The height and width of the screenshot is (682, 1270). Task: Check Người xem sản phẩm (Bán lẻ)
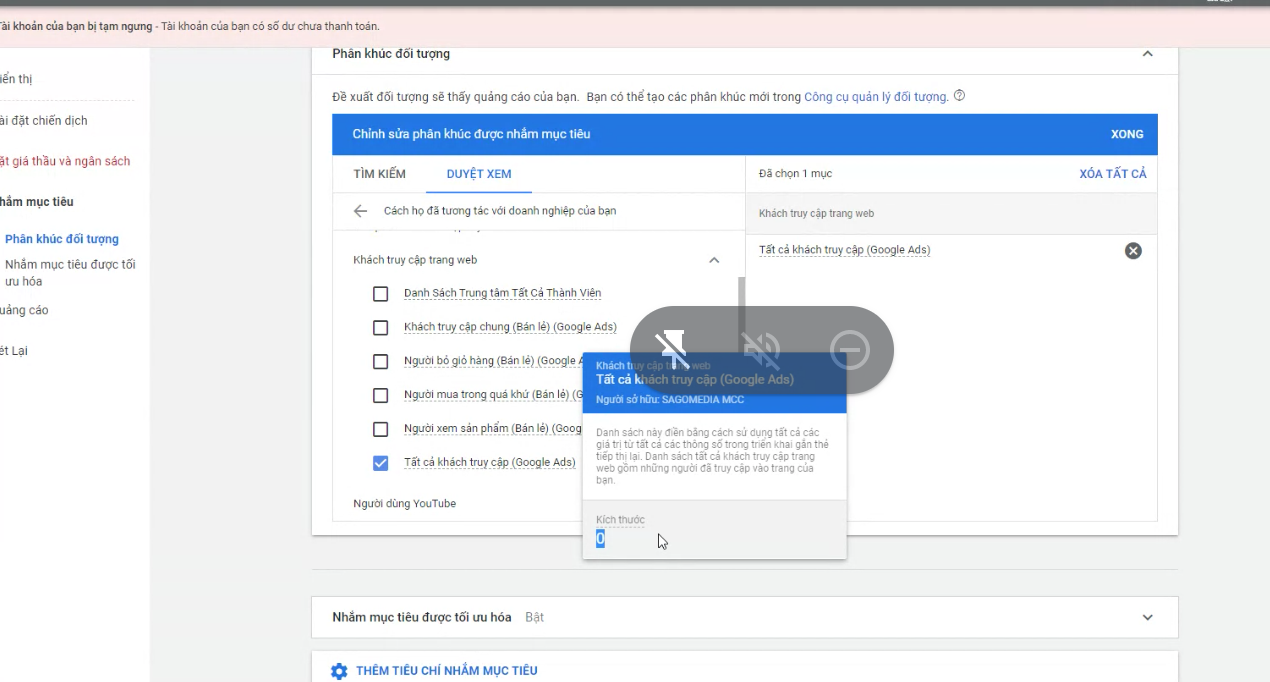point(380,430)
